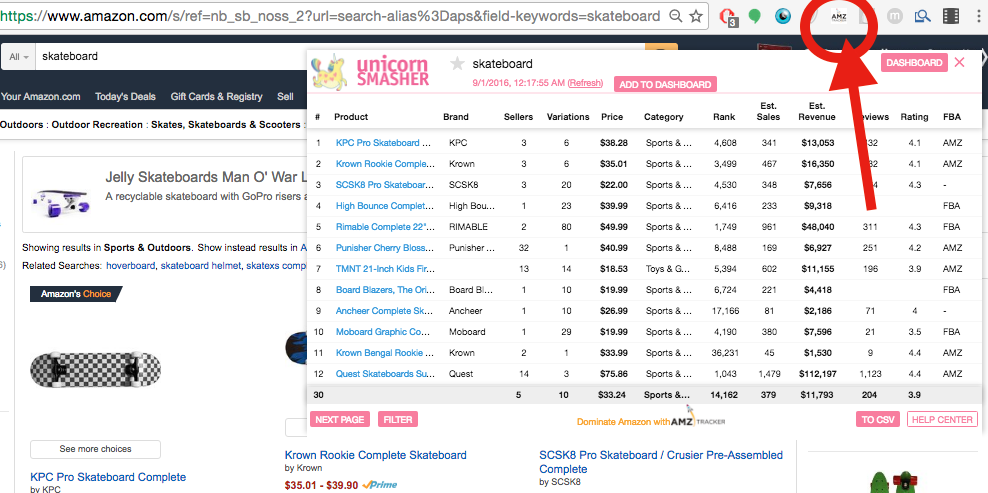Image resolution: width=988 pixels, height=493 pixels.
Task: Click the browser address bar URL
Action: 331,16
